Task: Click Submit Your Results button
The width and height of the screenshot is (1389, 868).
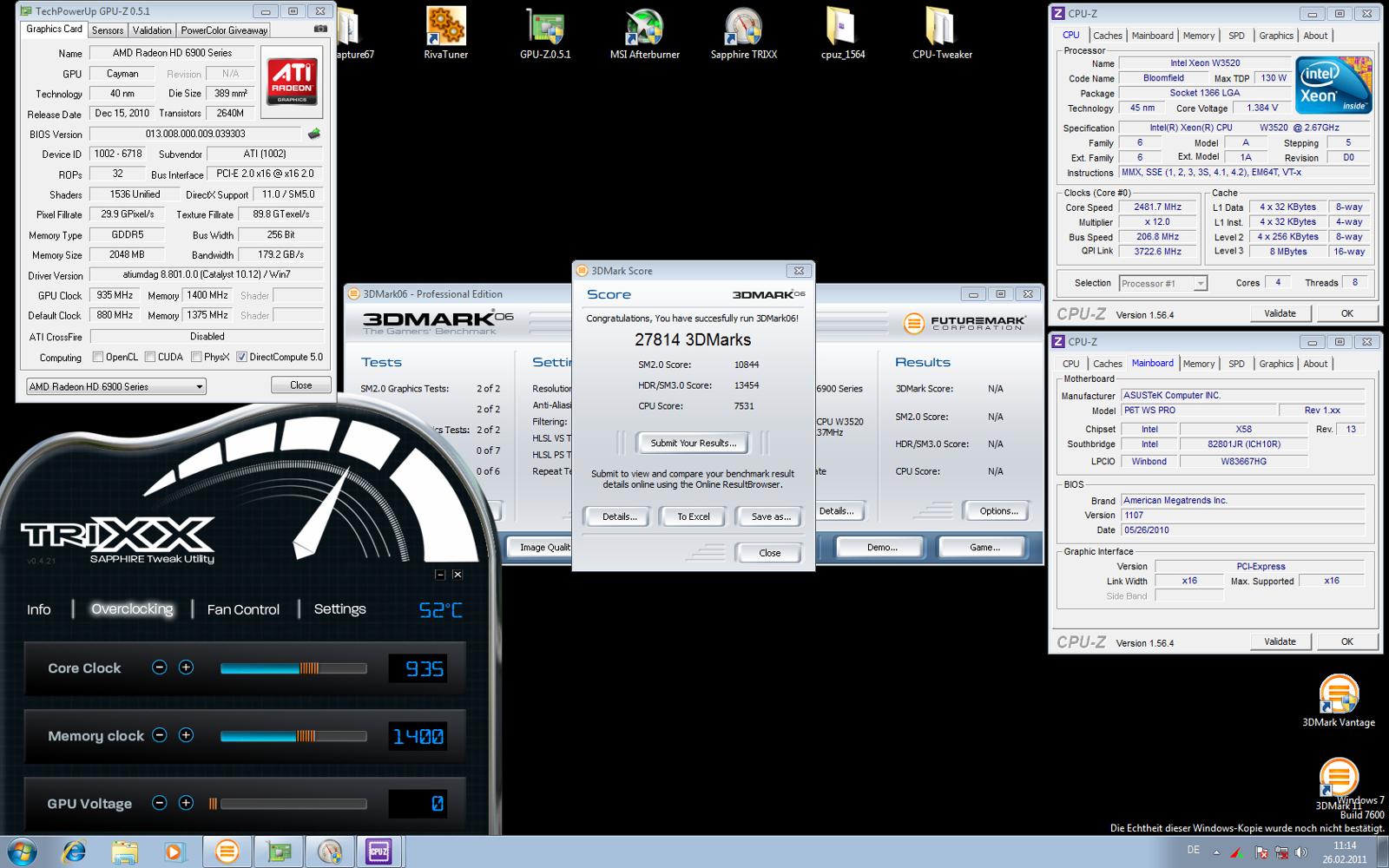Action: (693, 443)
